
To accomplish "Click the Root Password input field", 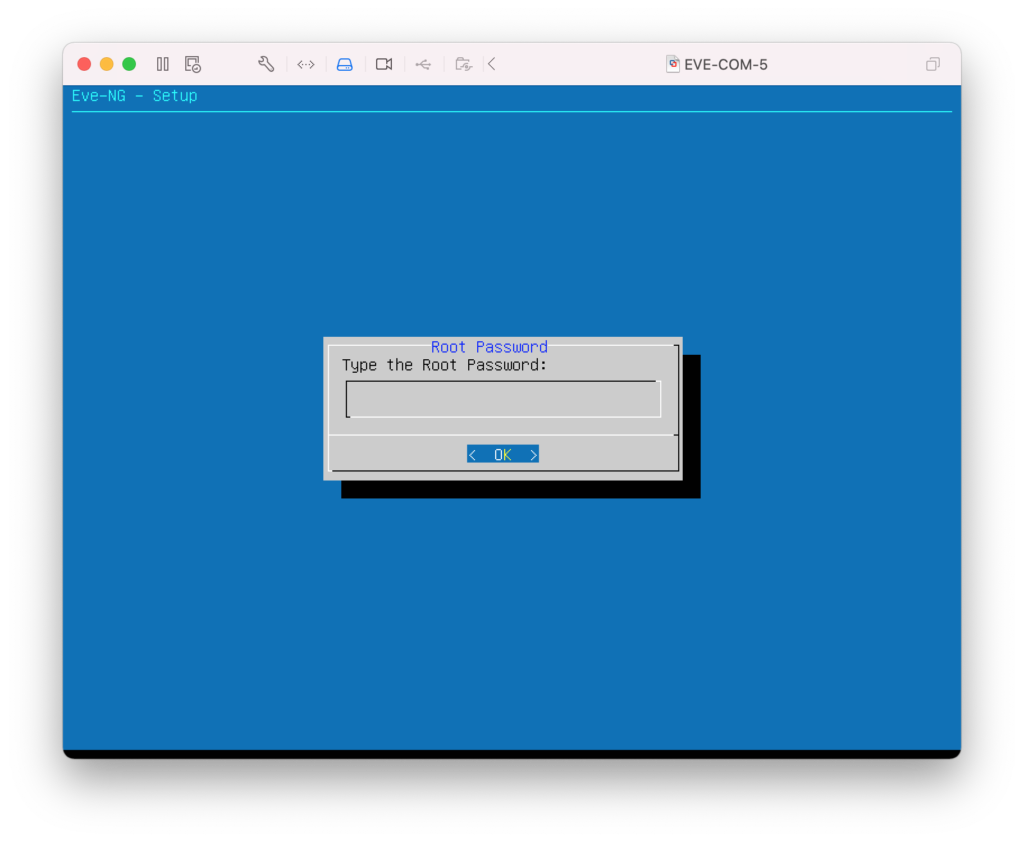I will pos(503,399).
